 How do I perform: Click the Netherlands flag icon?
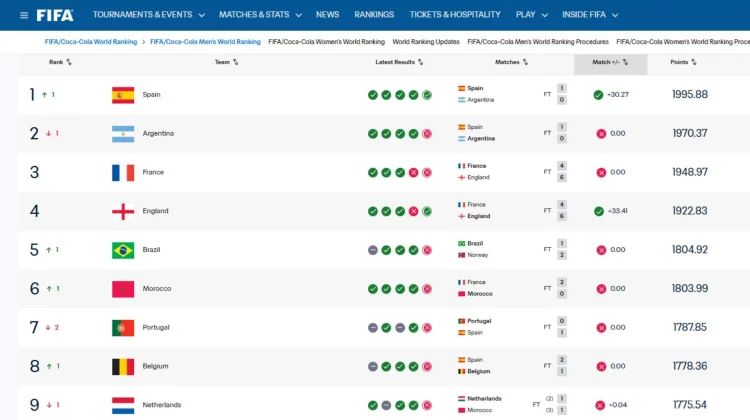point(123,405)
